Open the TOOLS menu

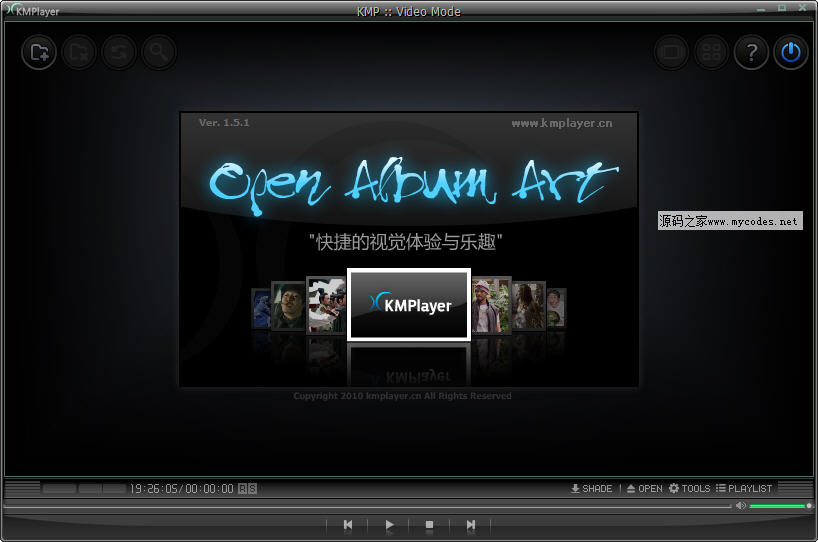(690, 489)
